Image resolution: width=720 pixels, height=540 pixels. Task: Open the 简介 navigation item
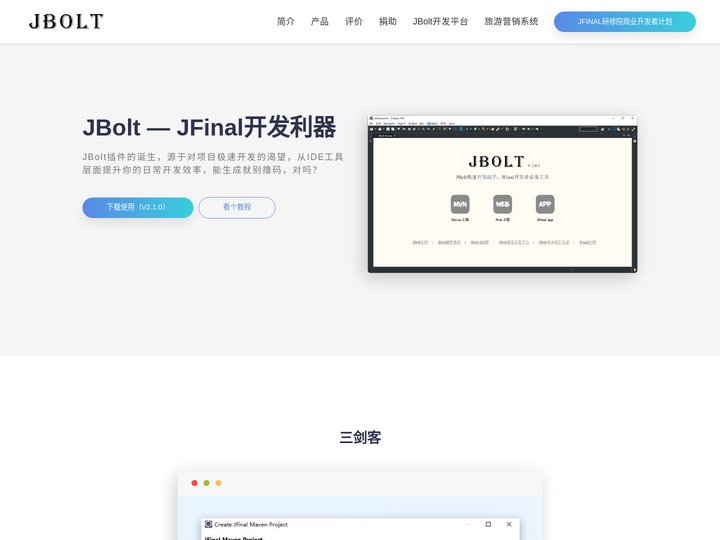(286, 22)
